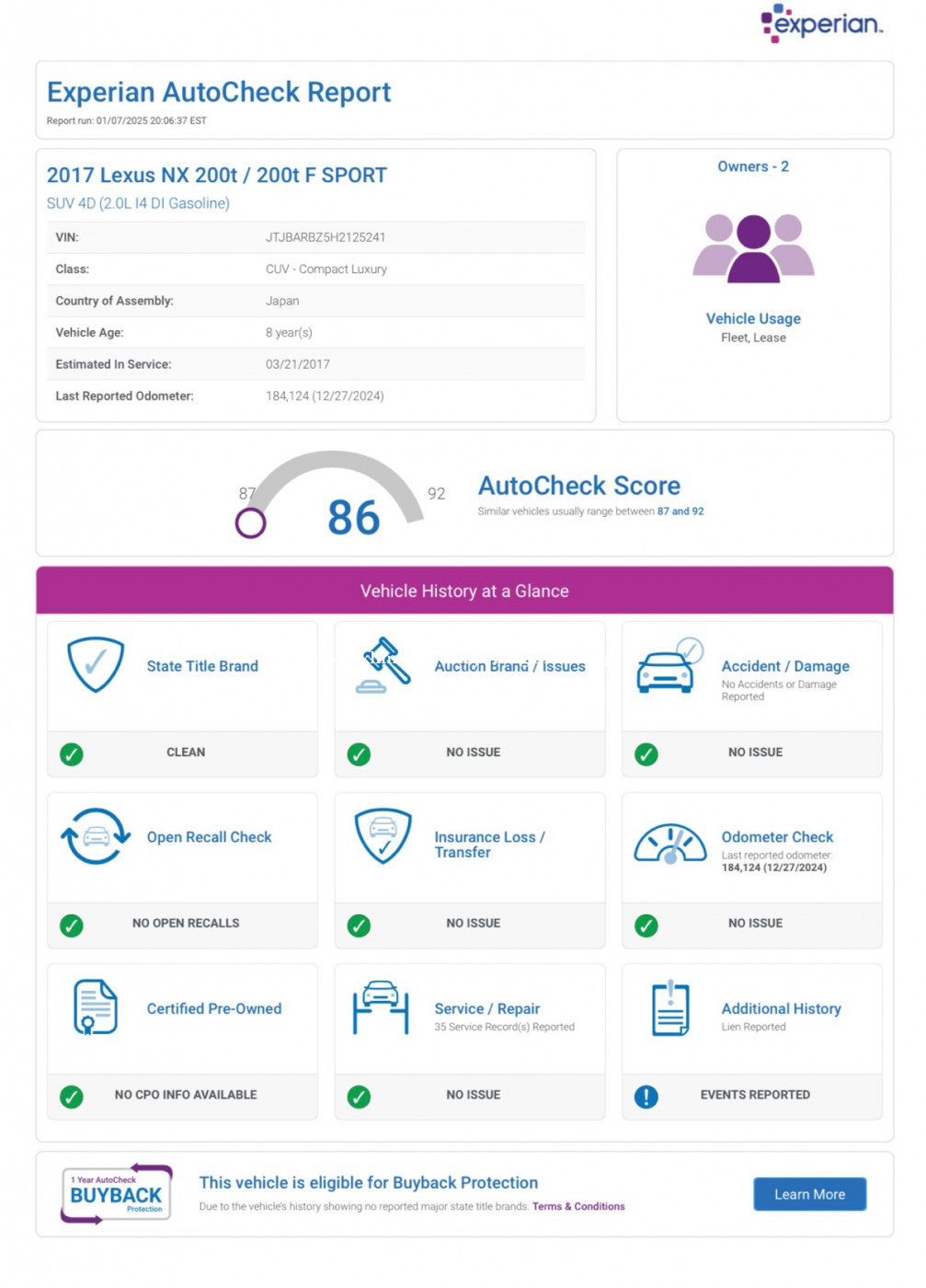Image resolution: width=926 pixels, height=1288 pixels.
Task: Click the 'CUV - Compact Luxury' class value
Action: pos(326,270)
